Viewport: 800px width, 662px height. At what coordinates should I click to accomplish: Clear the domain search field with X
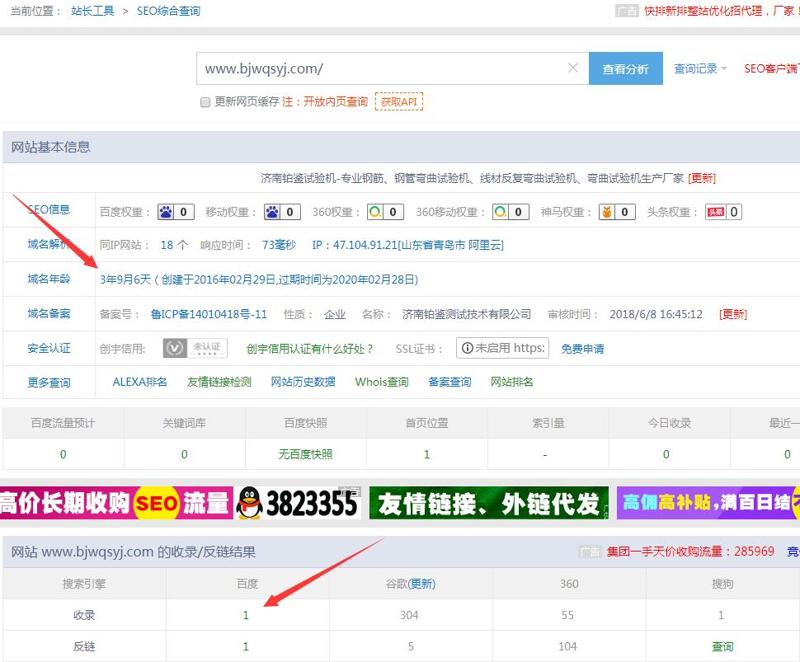[x=573, y=68]
